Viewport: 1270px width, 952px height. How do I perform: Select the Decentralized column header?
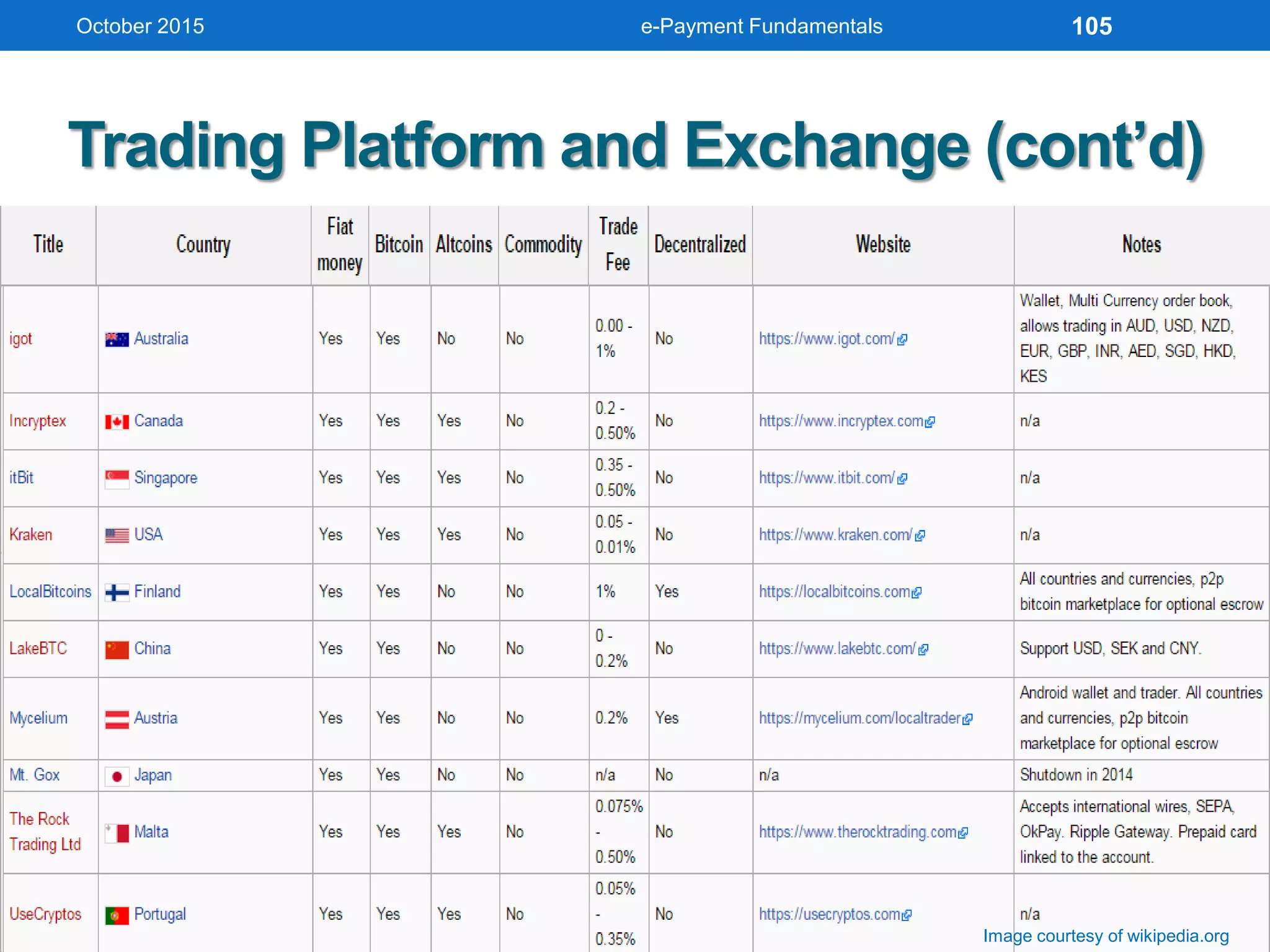pos(700,245)
